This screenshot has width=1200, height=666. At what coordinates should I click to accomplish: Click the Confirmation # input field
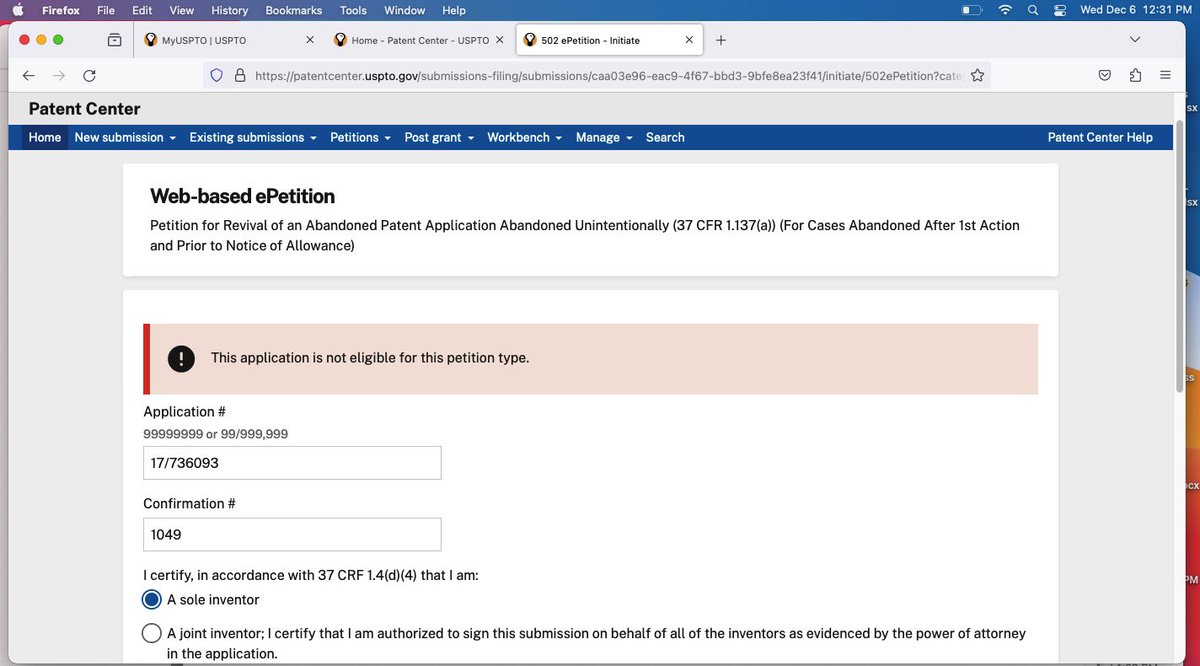(292, 534)
